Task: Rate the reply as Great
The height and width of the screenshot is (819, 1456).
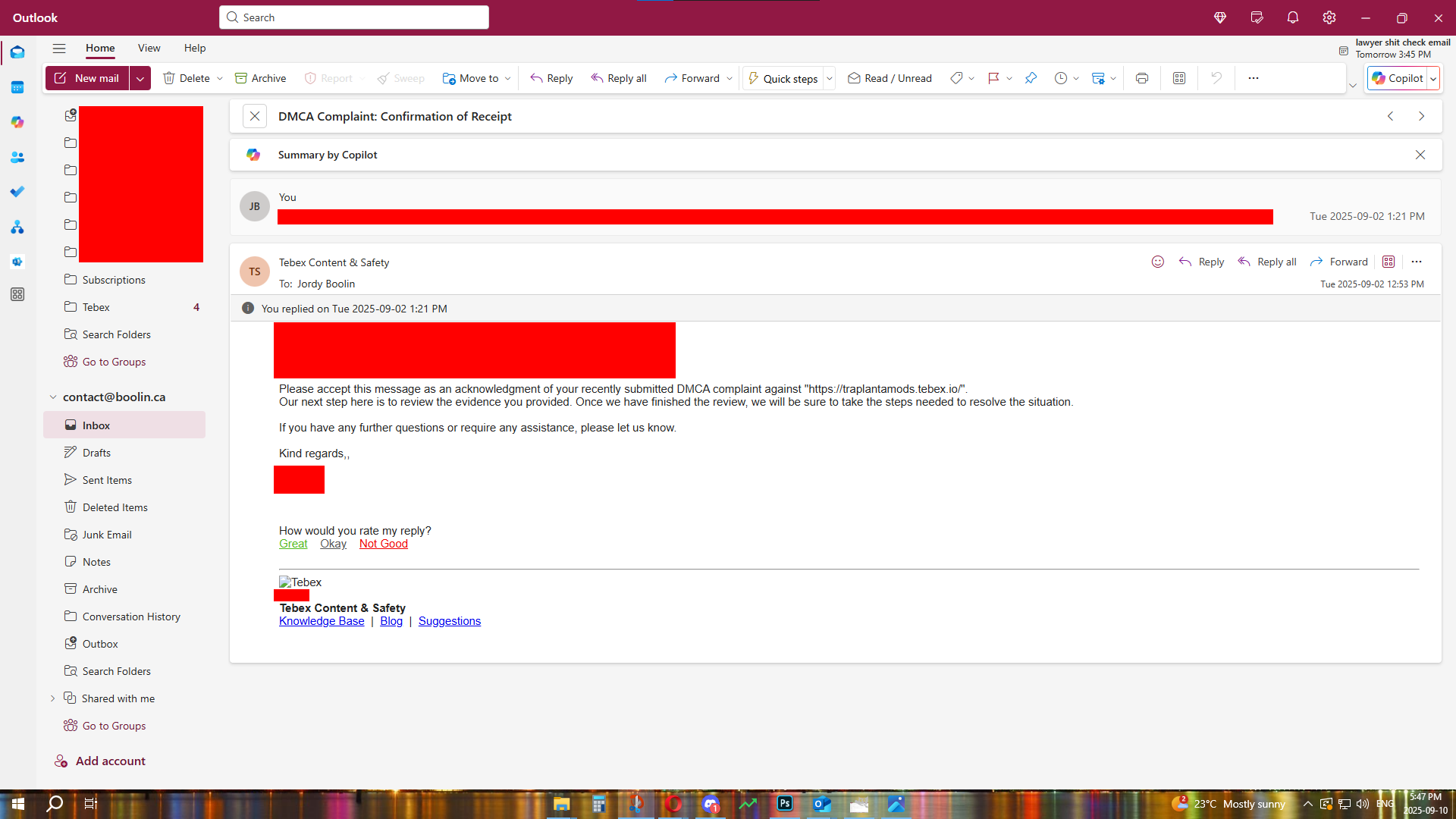Action: pos(293,544)
